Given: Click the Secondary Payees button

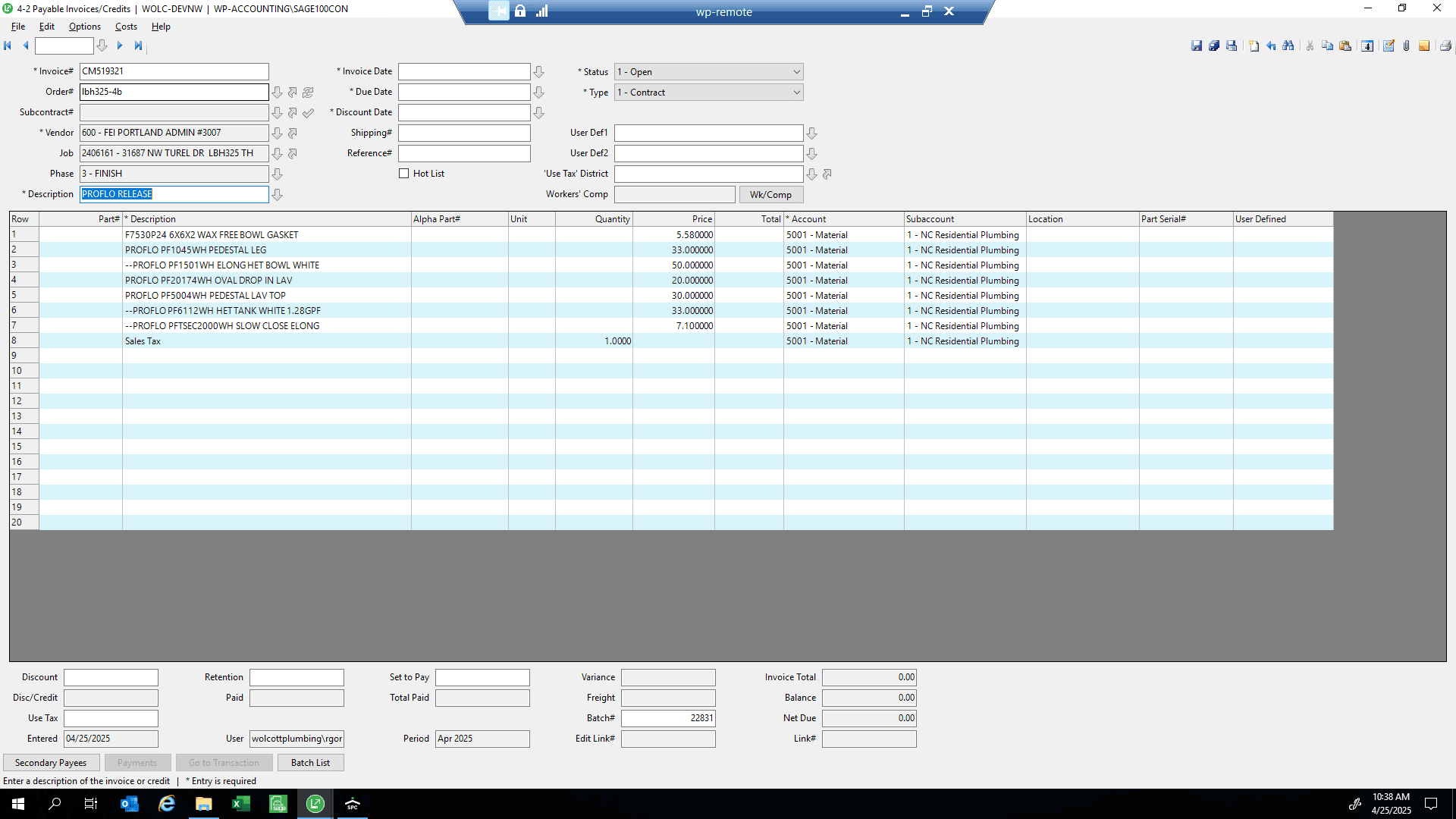Looking at the screenshot, I should (51, 763).
